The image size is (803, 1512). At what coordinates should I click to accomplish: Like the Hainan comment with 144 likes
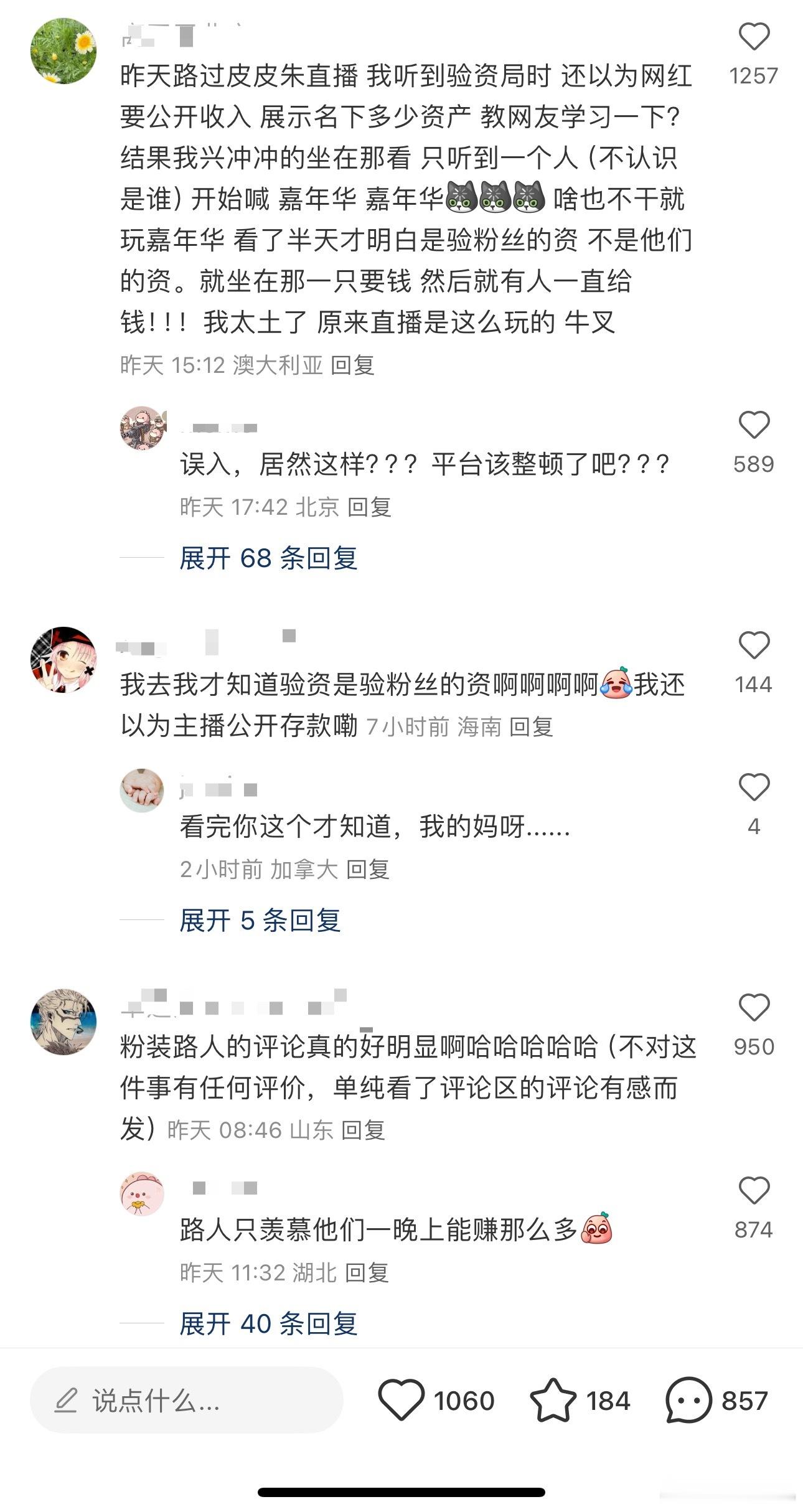754,646
